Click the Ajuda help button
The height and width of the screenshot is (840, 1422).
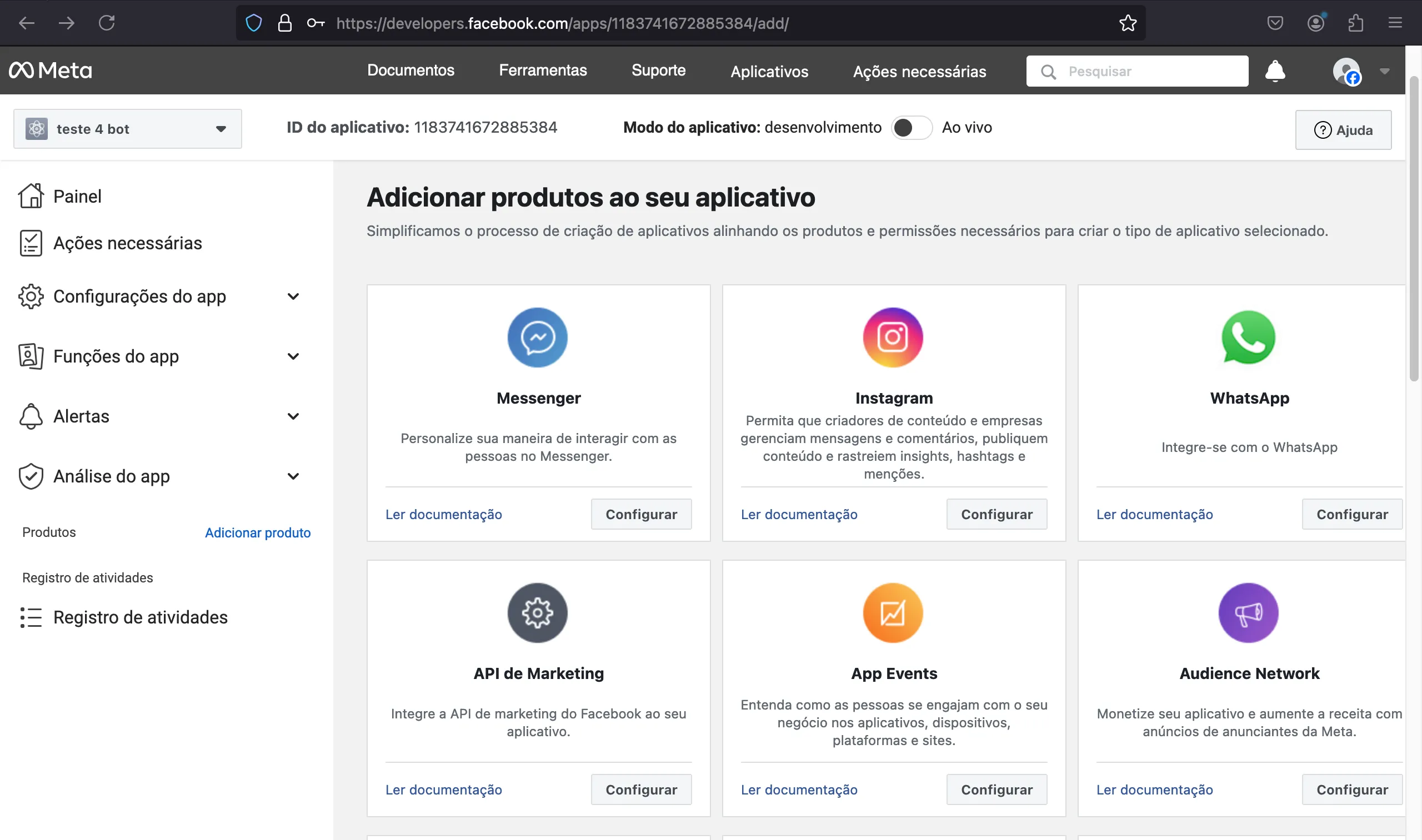(1343, 130)
